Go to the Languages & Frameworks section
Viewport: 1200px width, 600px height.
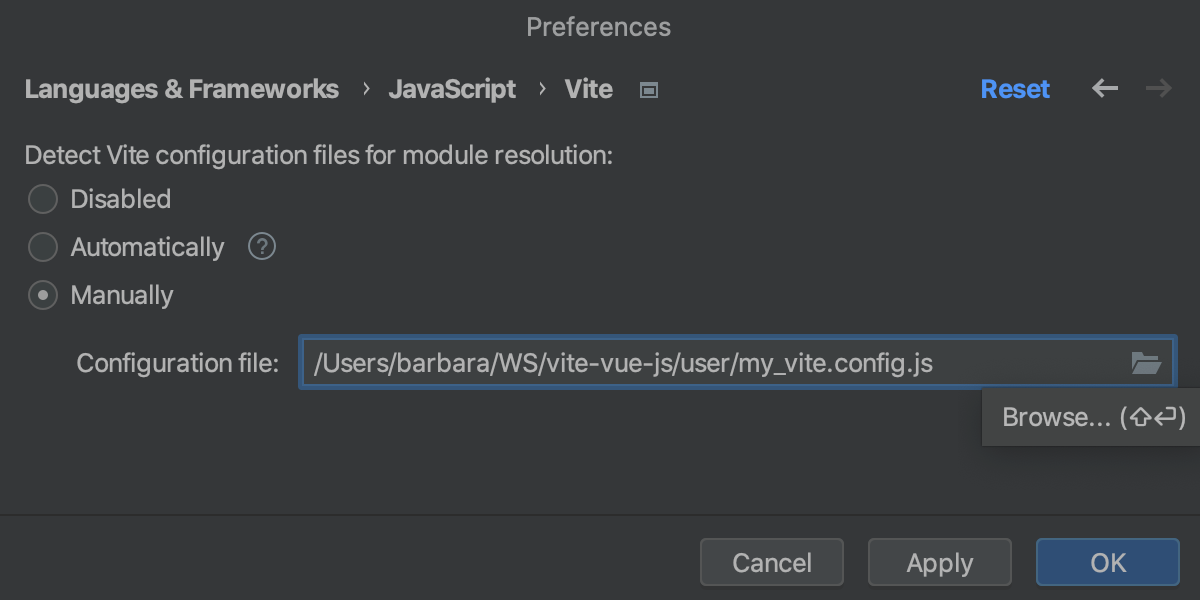tap(181, 89)
